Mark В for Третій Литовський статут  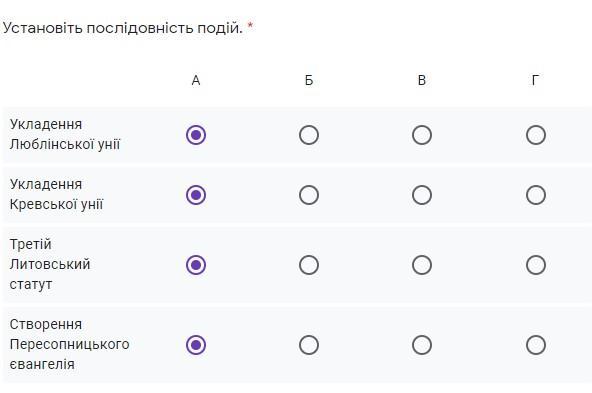(x=422, y=265)
